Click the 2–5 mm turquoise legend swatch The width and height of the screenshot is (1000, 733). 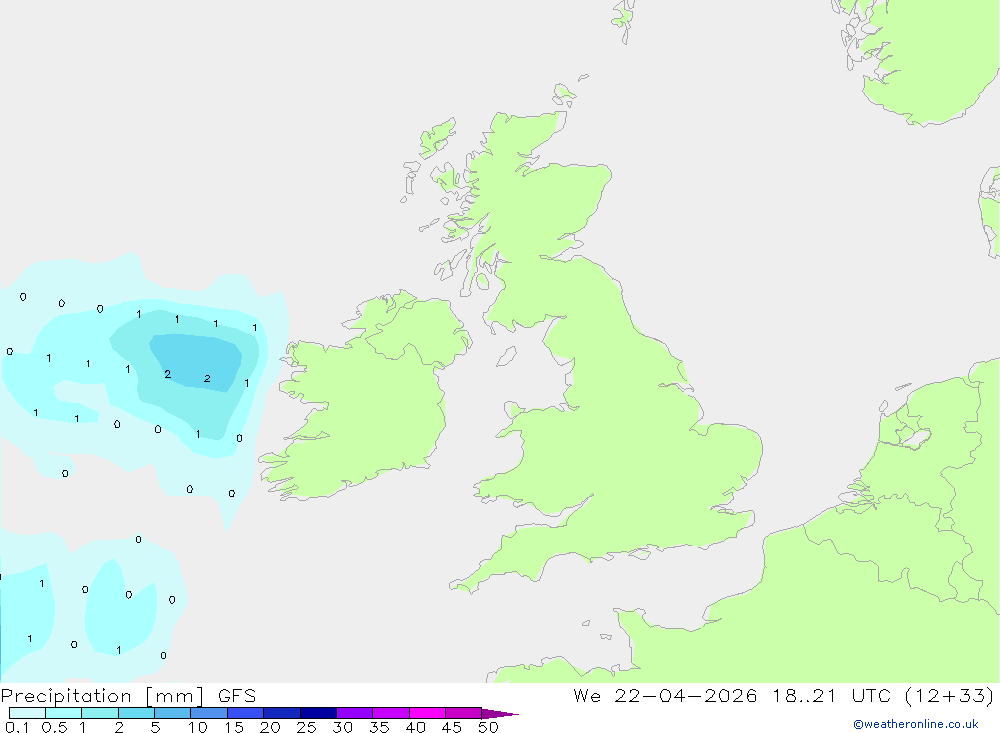pos(136,713)
